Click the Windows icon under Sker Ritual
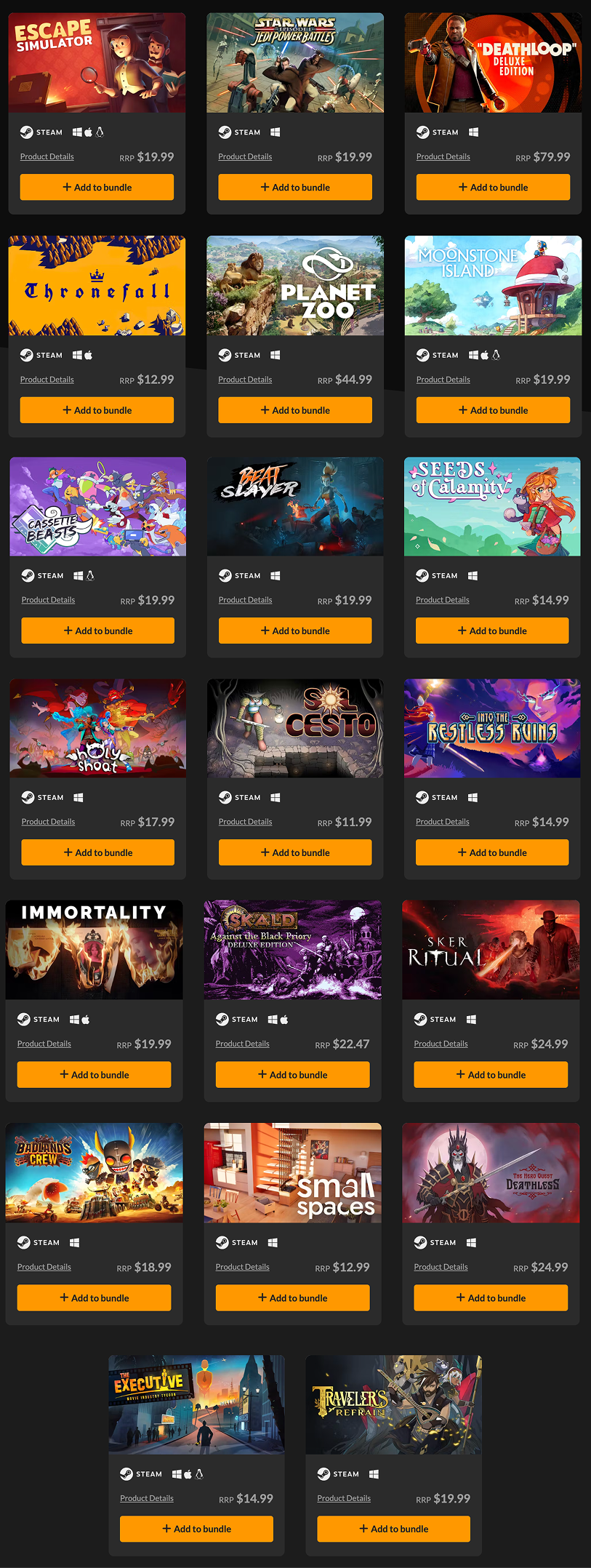The image size is (591, 1568). (x=471, y=1020)
